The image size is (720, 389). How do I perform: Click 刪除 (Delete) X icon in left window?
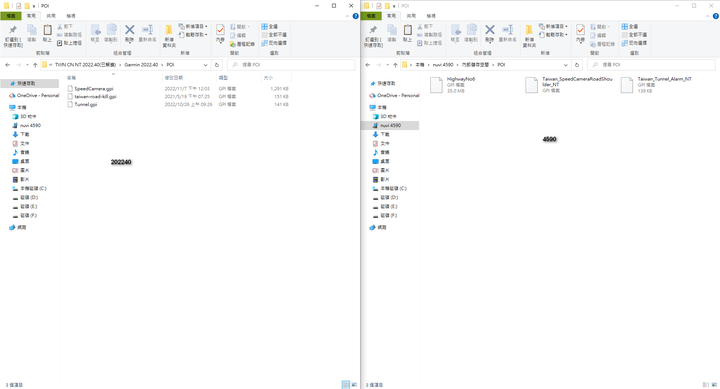pos(129,30)
